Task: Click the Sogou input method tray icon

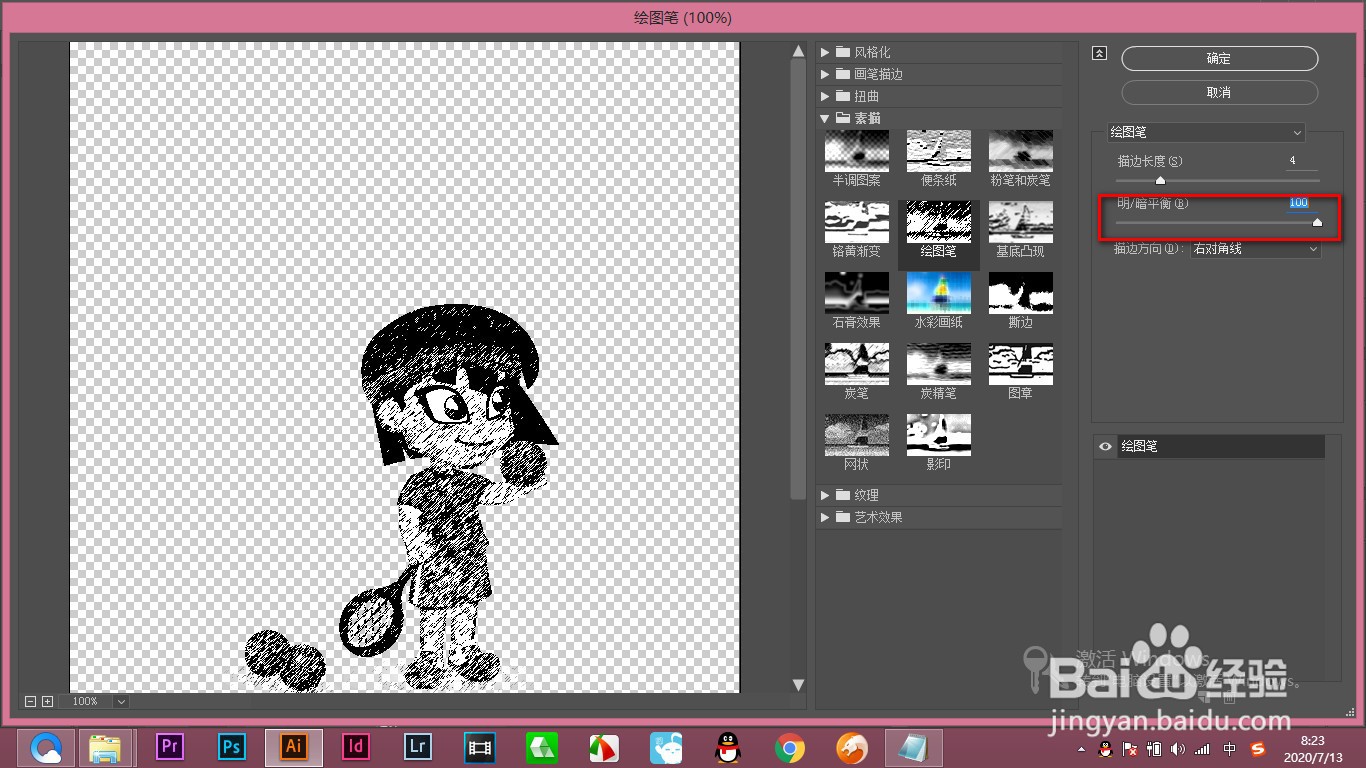Action: 1258,748
